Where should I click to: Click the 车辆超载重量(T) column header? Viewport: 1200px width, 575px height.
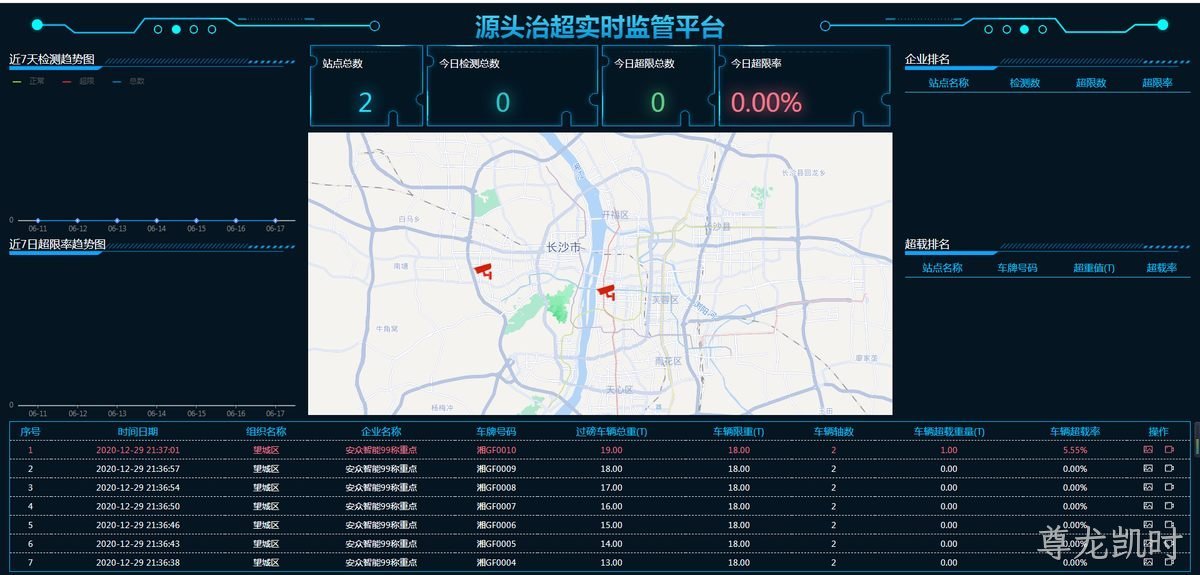949,432
